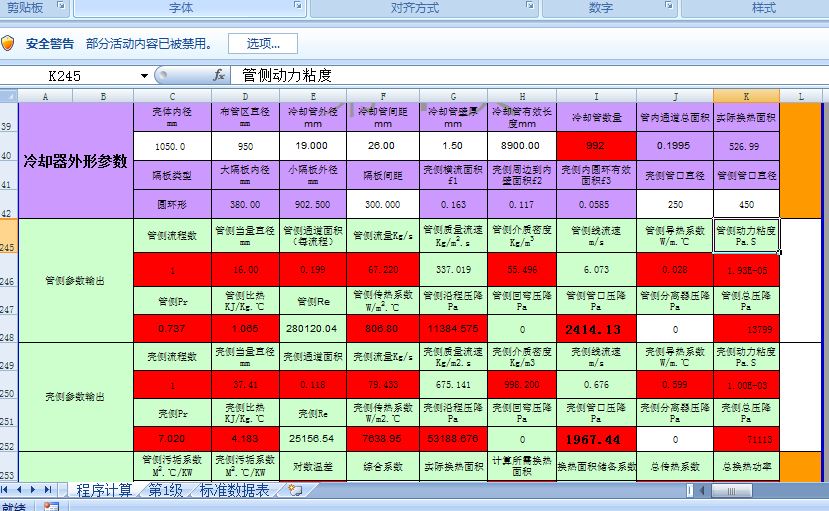
Task: Click cell with value 337.019
Action: [453, 270]
